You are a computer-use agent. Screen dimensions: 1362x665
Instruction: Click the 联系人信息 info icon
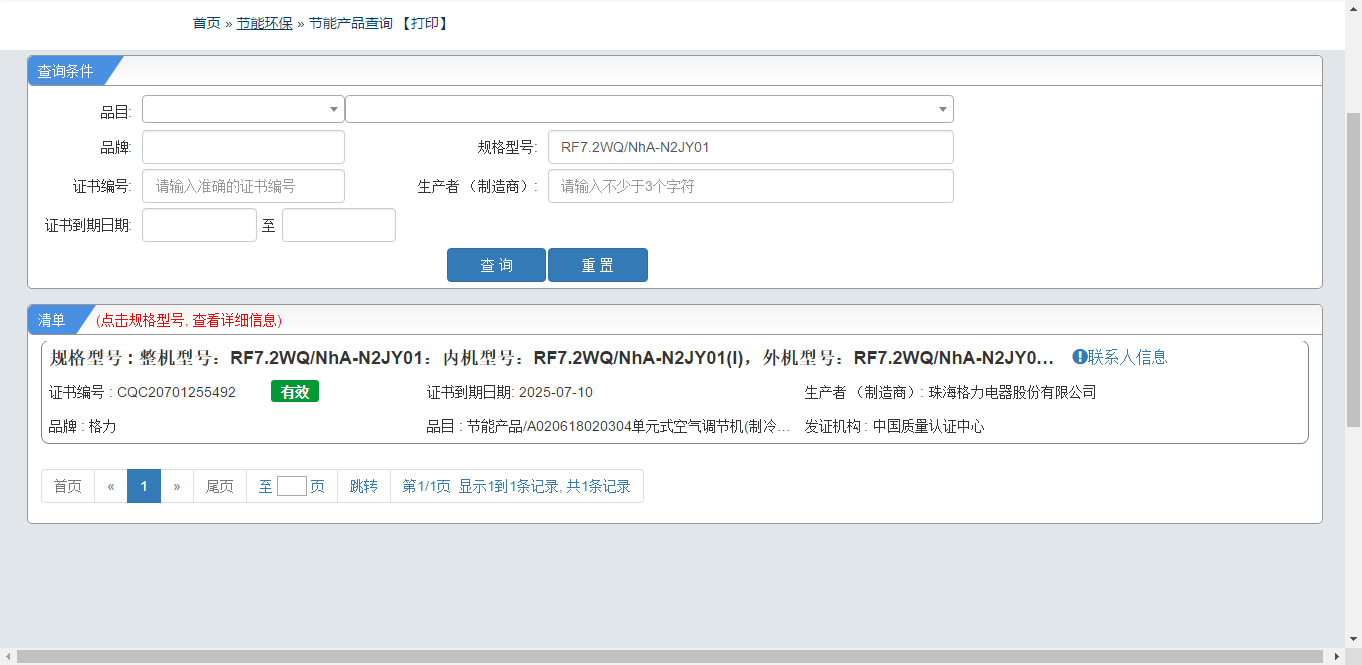click(1079, 357)
